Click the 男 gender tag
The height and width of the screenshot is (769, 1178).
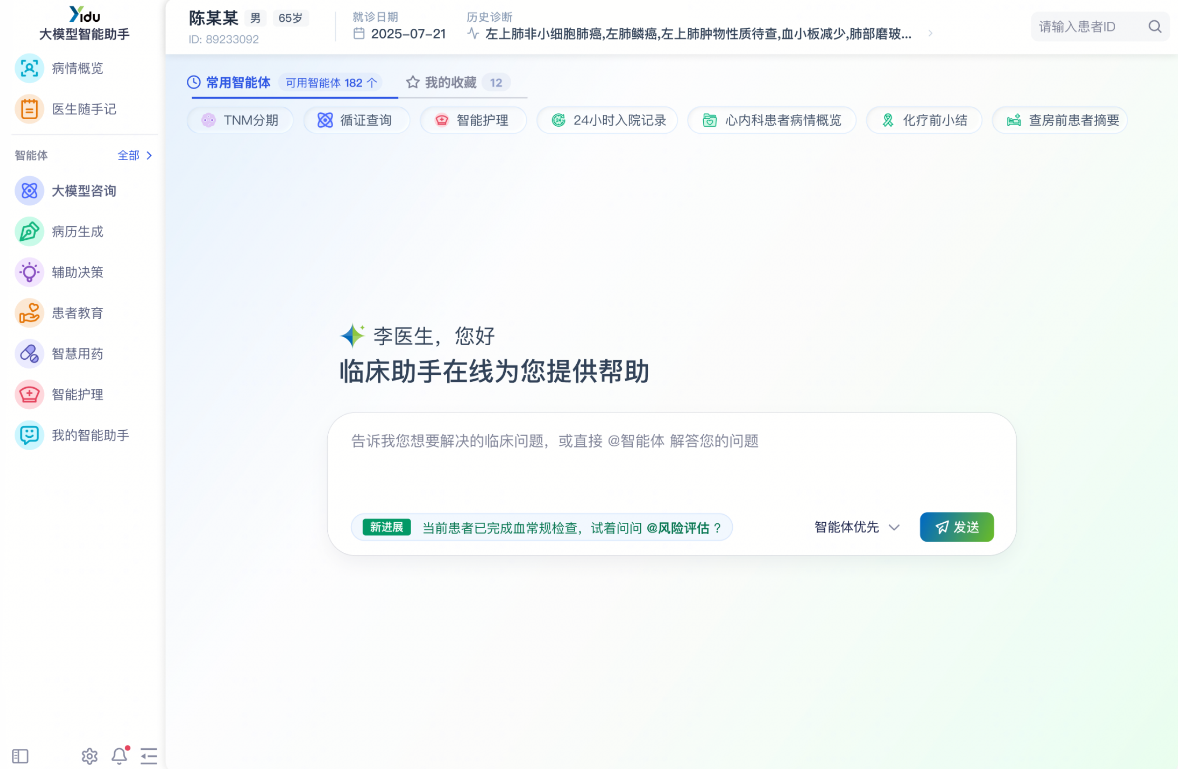(255, 18)
